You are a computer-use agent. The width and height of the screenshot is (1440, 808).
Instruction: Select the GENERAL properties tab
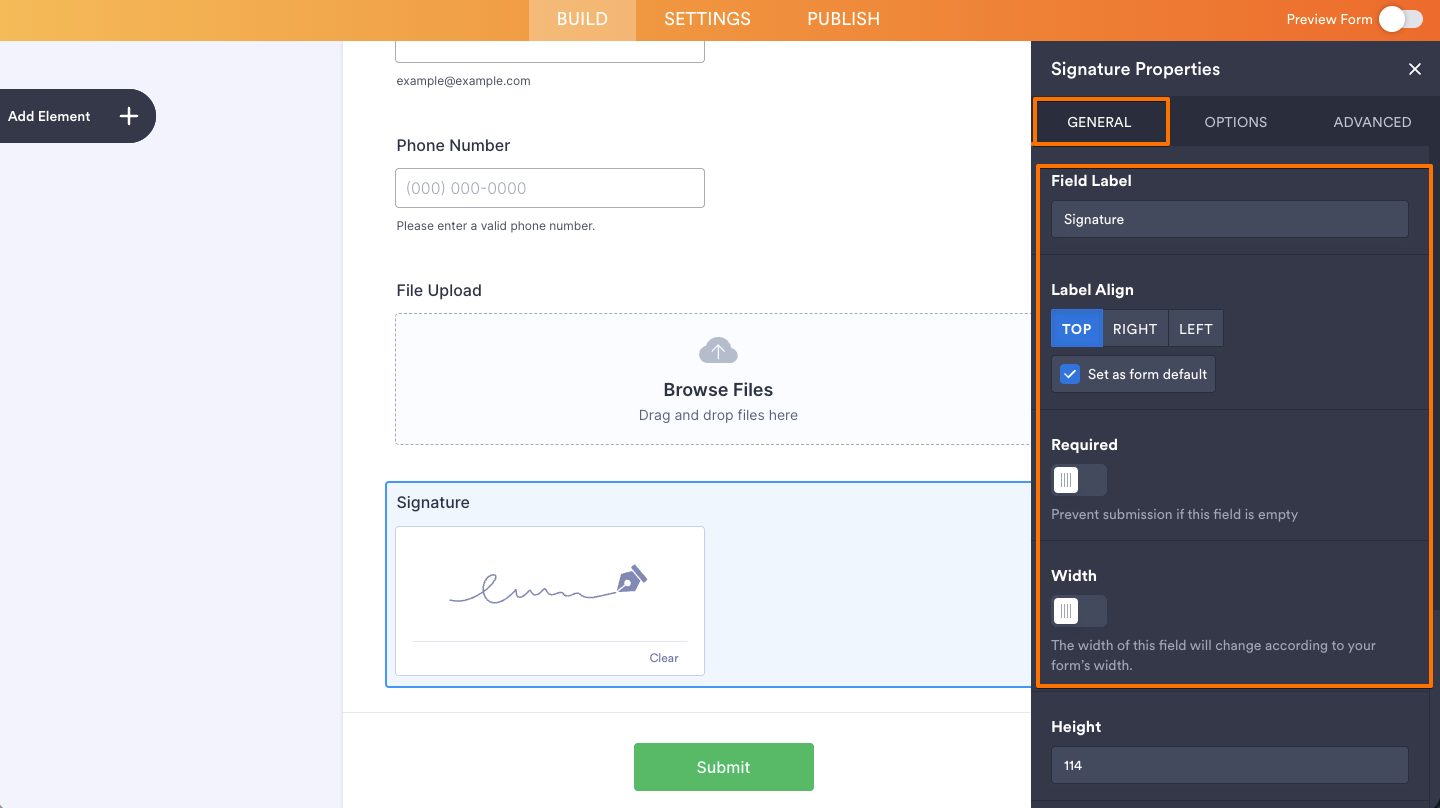pos(1099,122)
